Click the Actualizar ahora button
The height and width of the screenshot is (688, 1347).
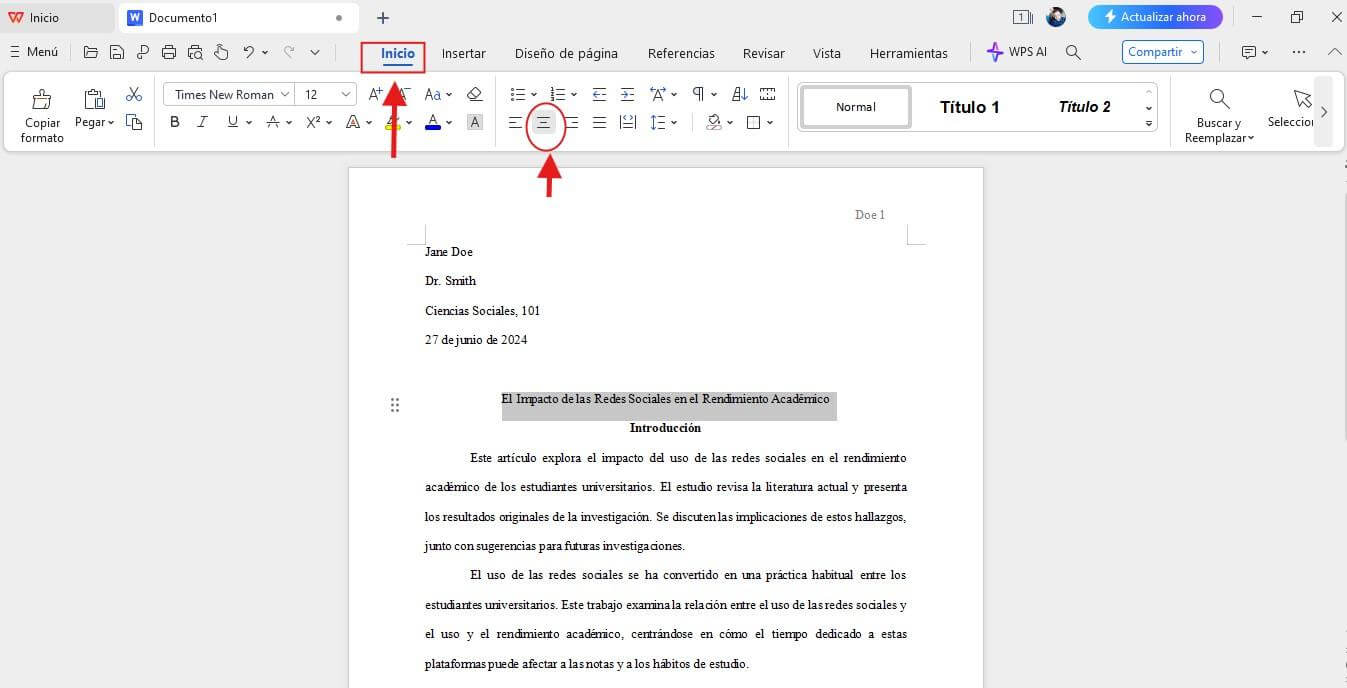tap(1156, 16)
